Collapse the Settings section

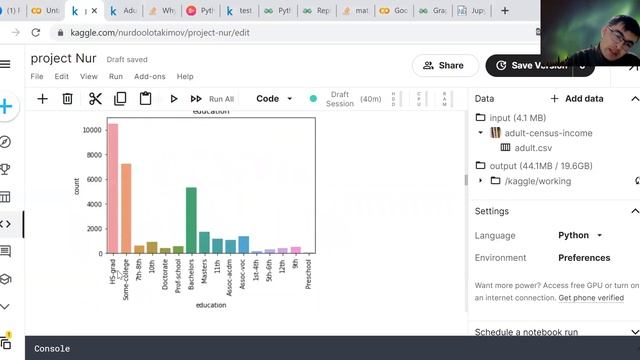(635, 211)
